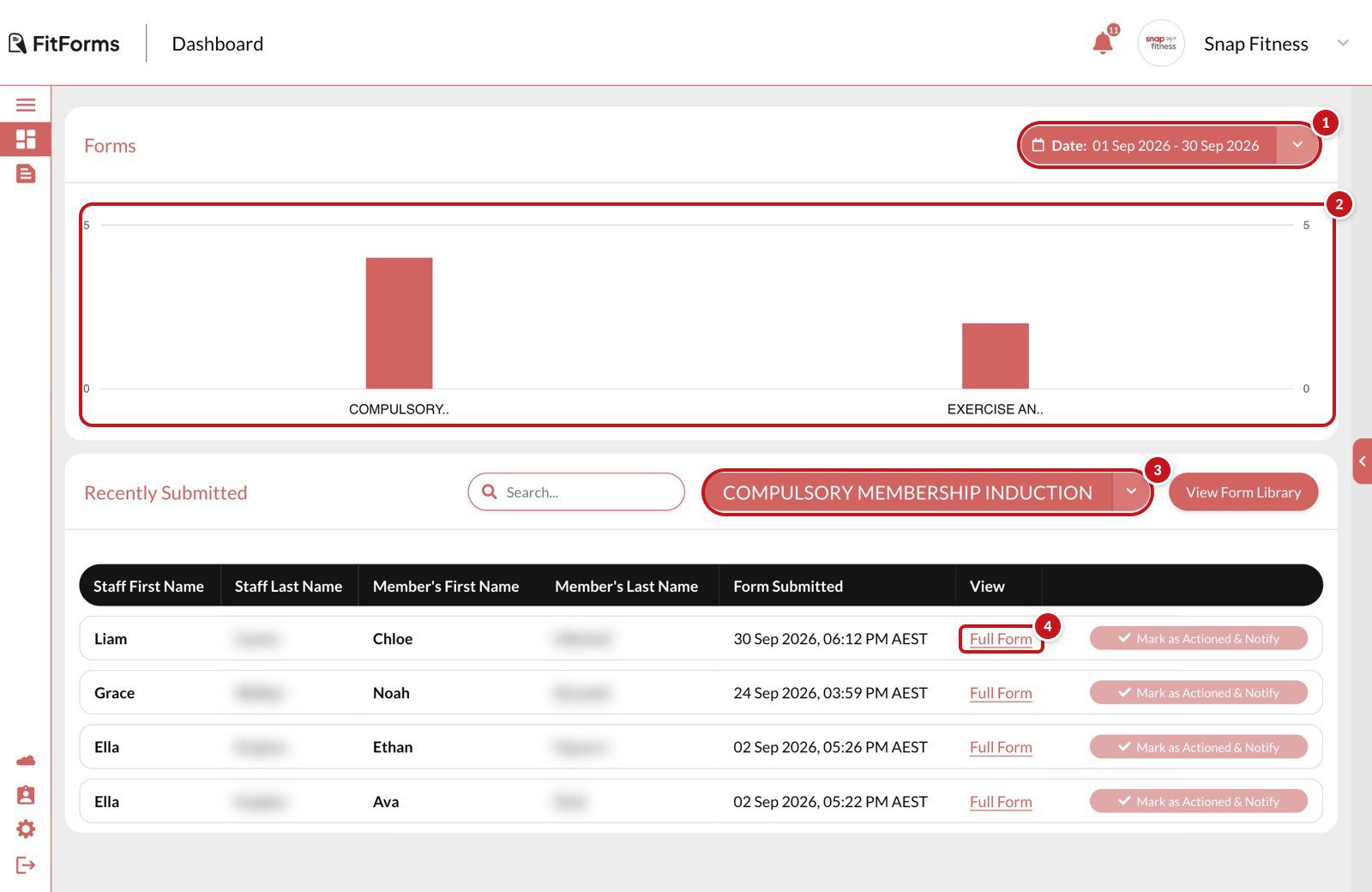Click staff name Liam in the table
Image resolution: width=1372 pixels, height=892 pixels.
pos(111,639)
